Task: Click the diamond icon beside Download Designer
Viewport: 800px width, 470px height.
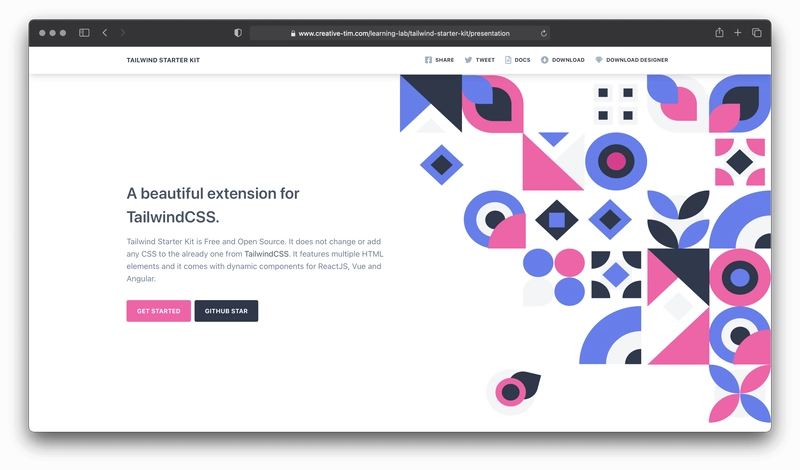Action: (598, 60)
